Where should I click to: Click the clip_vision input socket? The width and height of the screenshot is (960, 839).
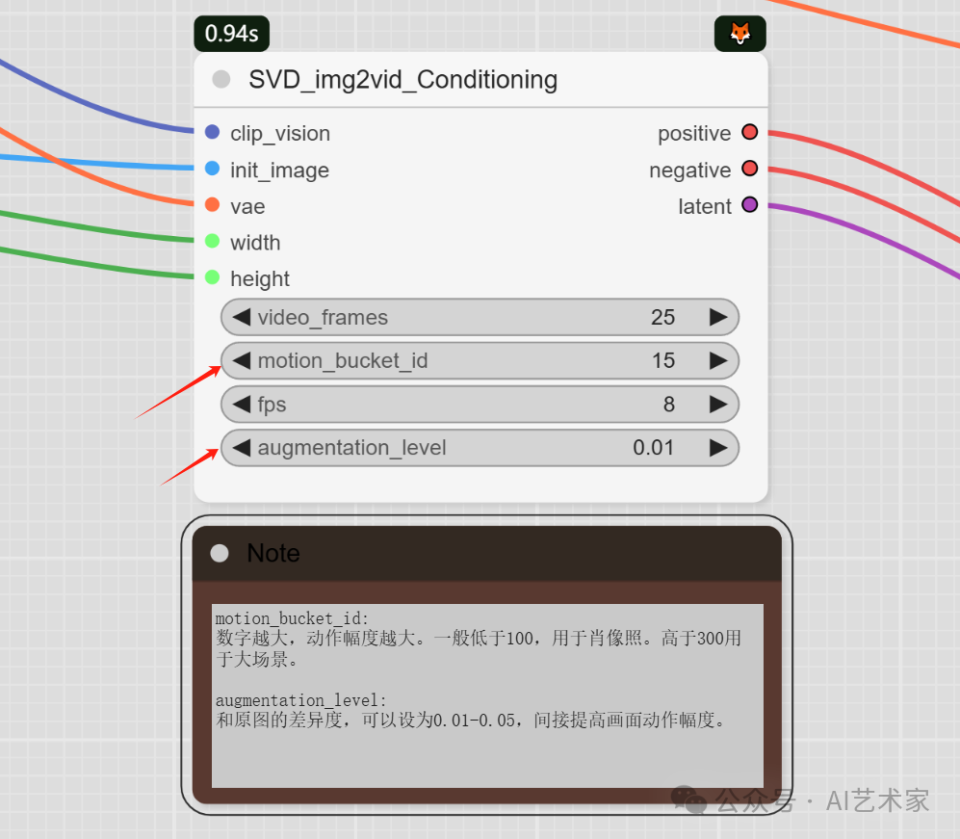point(212,132)
